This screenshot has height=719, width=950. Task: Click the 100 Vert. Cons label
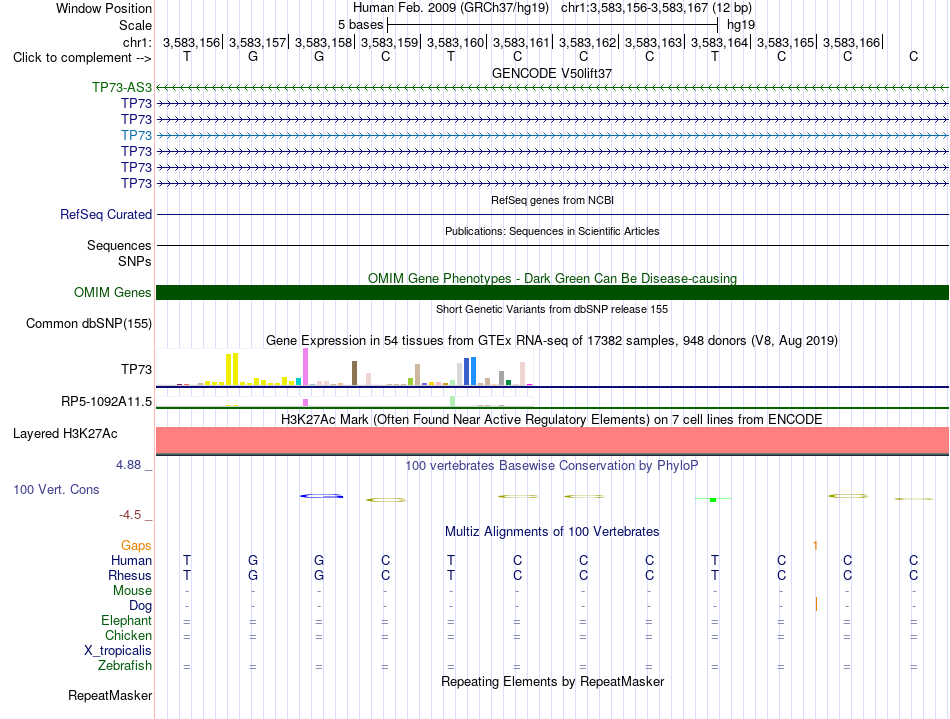coord(56,489)
